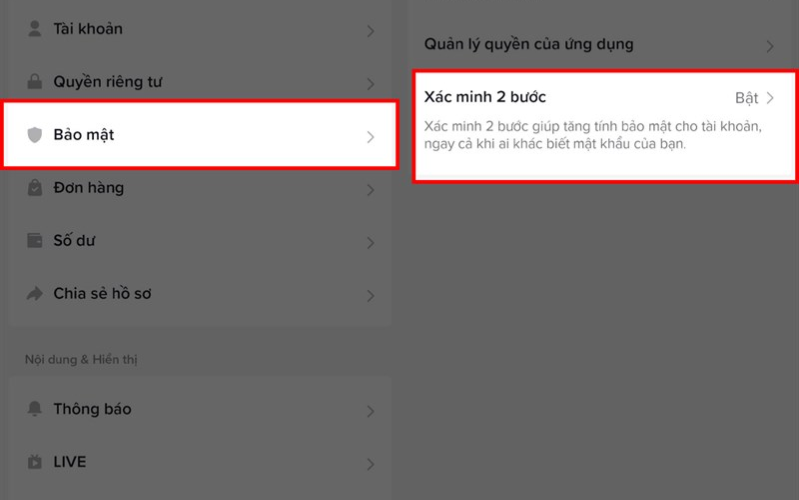Expand Quản lý quyền của ứng dụng chevron
799x500 pixels.
point(769,46)
